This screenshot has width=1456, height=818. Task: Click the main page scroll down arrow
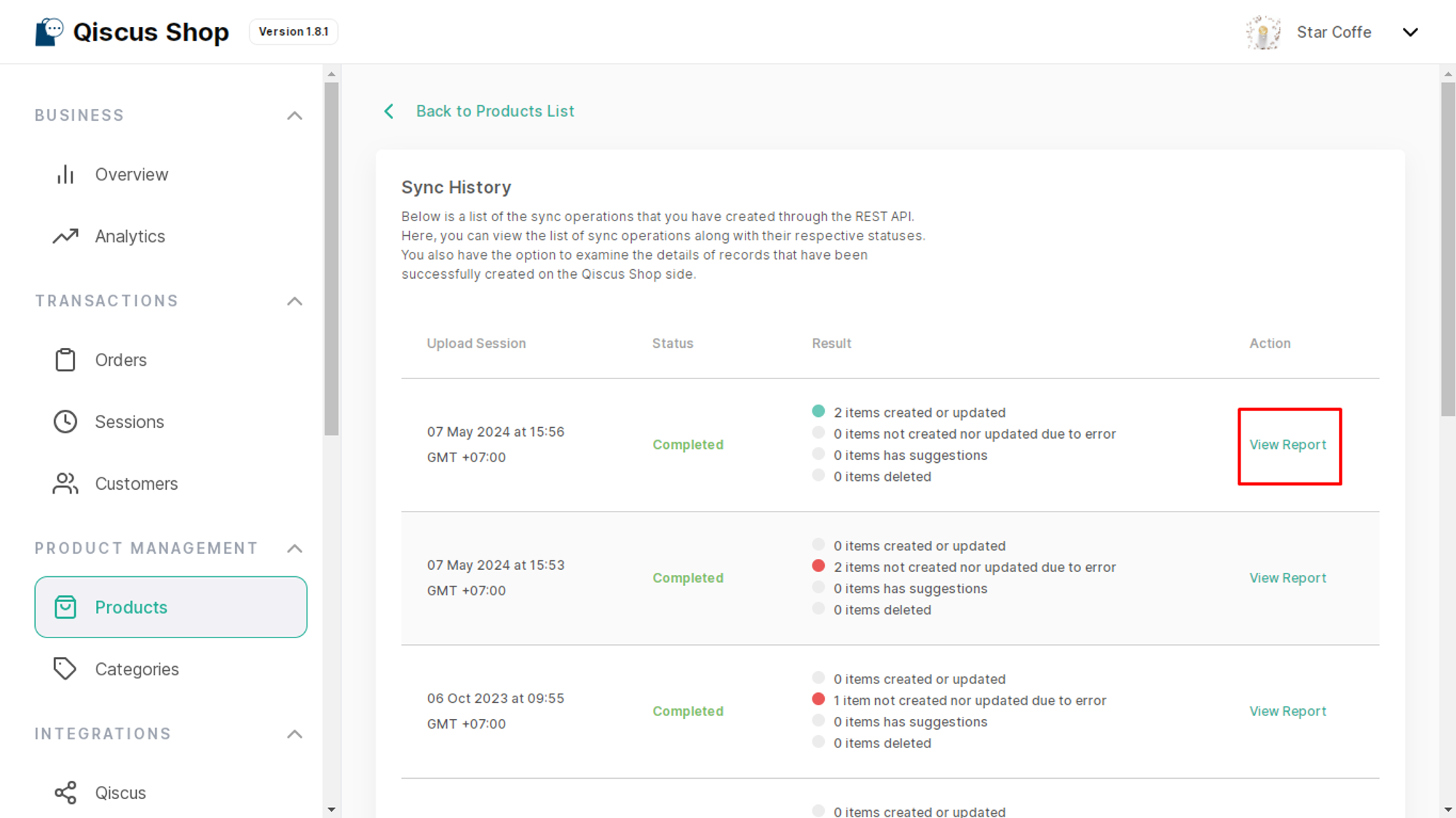[x=1448, y=809]
